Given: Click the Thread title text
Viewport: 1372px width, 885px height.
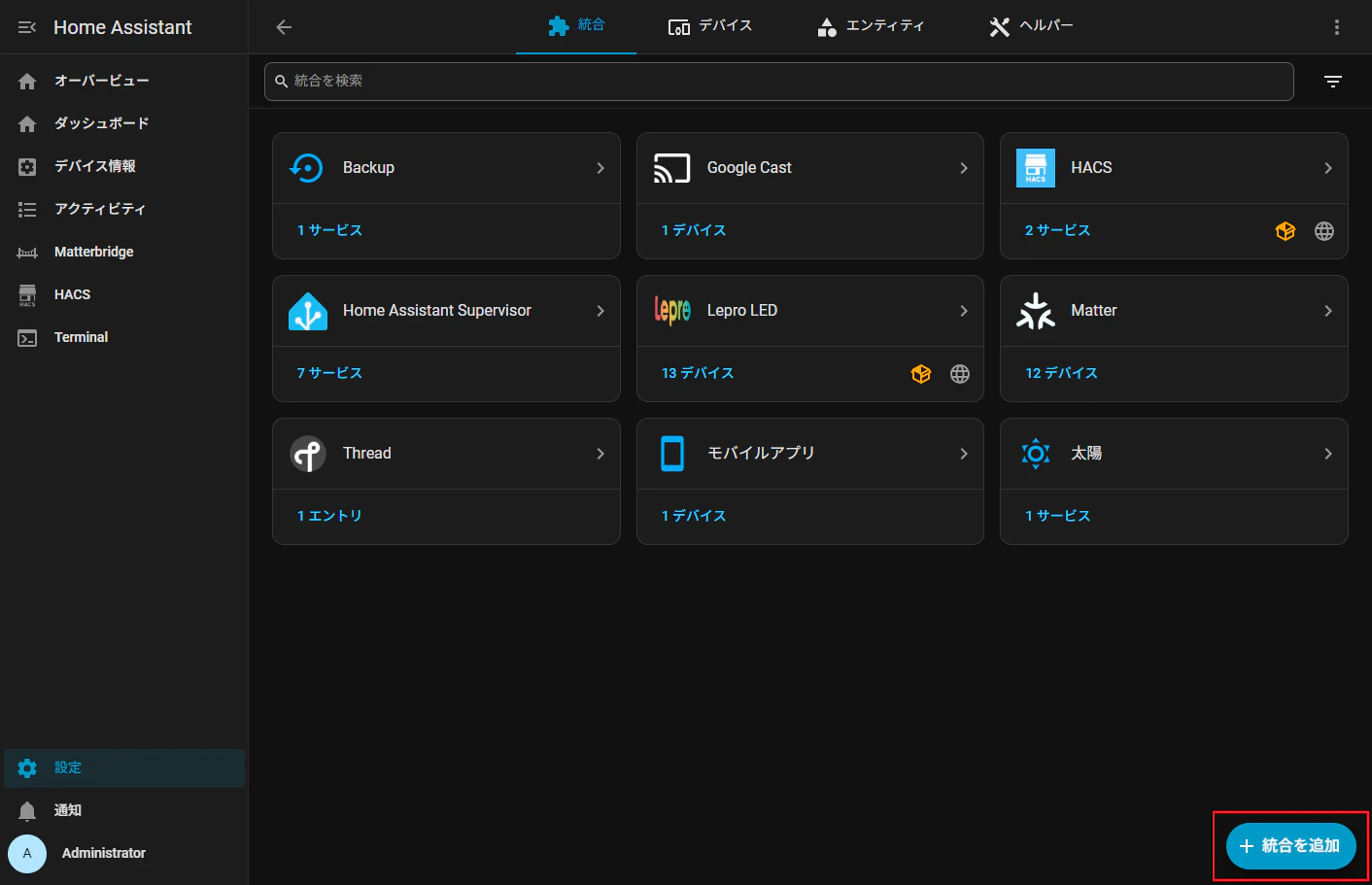Looking at the screenshot, I should (367, 454).
